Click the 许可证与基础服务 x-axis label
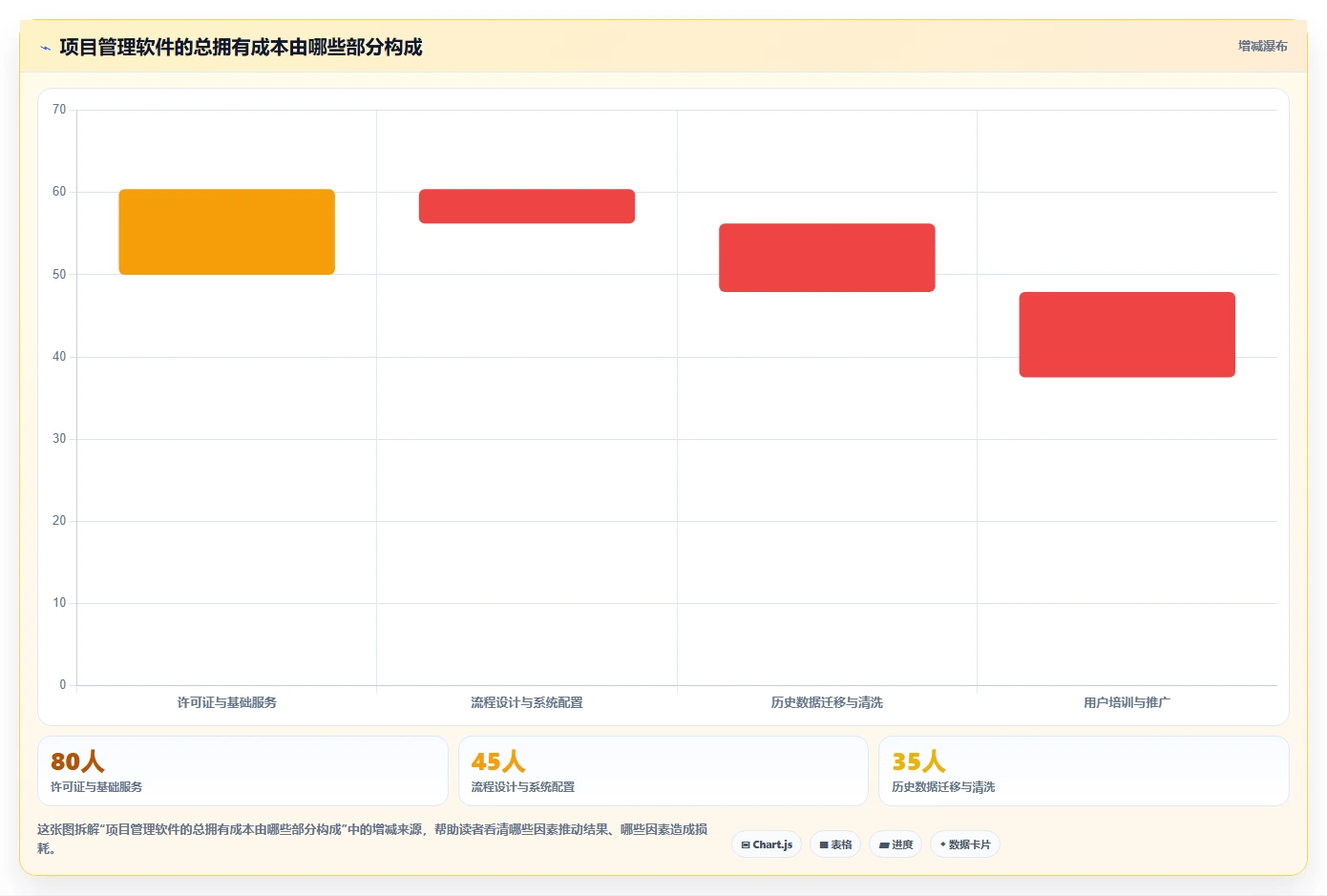The width and height of the screenshot is (1327, 896). [227, 702]
